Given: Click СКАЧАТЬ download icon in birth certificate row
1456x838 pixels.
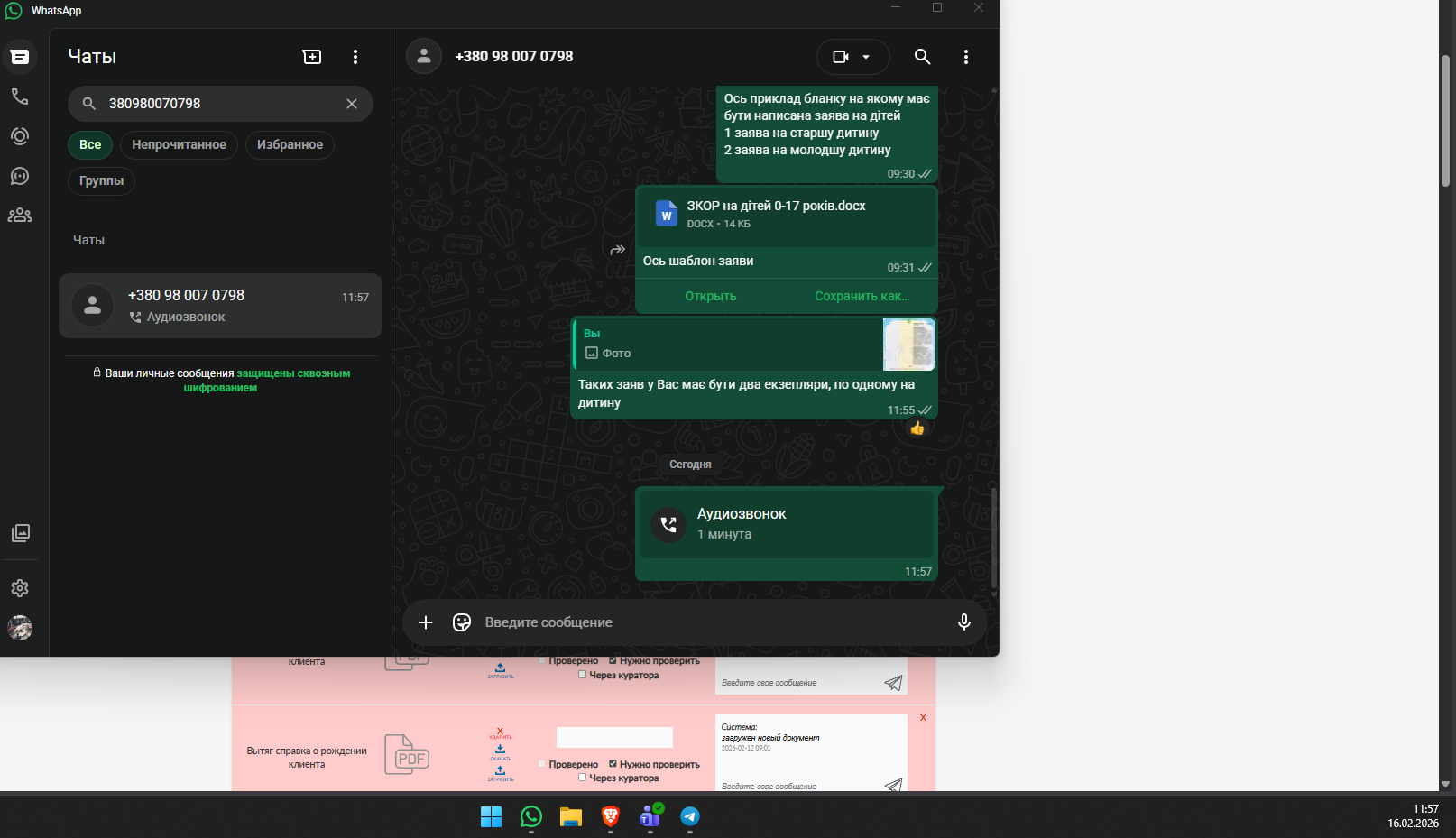Looking at the screenshot, I should [x=500, y=752].
